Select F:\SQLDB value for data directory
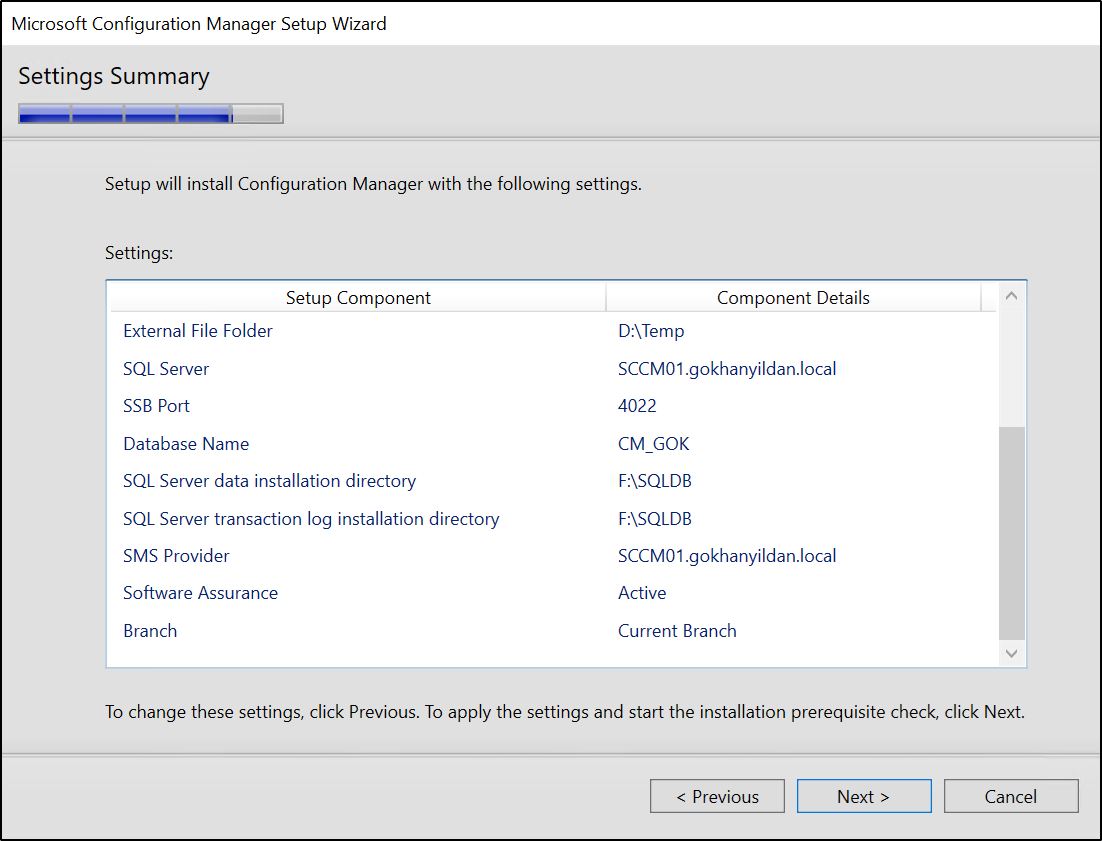This screenshot has height=841, width=1102. click(654, 481)
